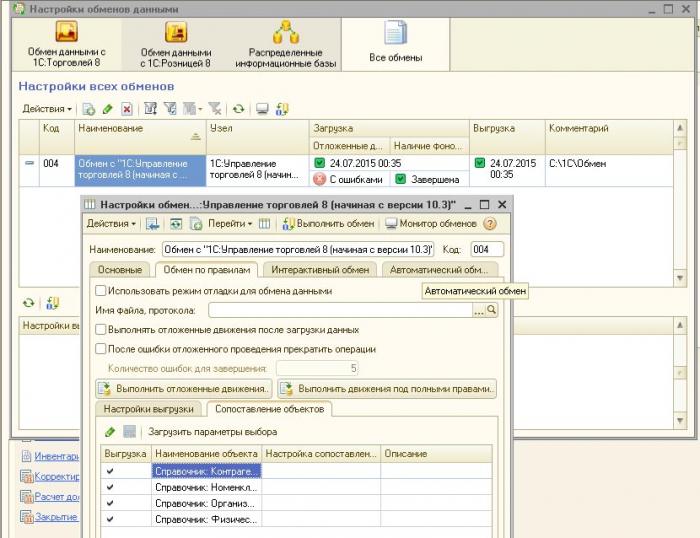Viewport: 700px width, 538px height.
Task: Click the set filter and sort icon
Action: click(x=150, y=108)
